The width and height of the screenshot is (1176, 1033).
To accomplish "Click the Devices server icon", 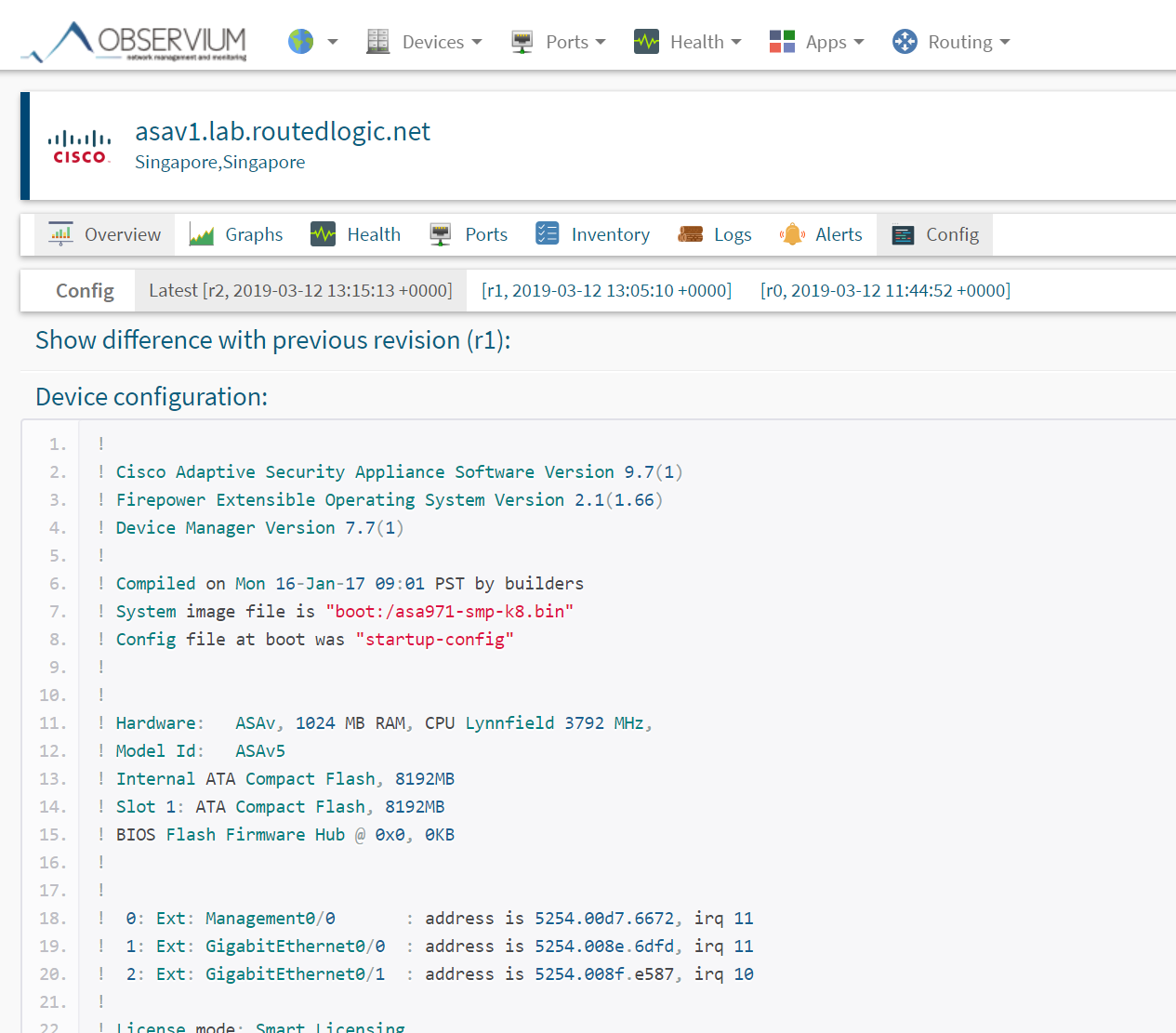I will click(378, 42).
